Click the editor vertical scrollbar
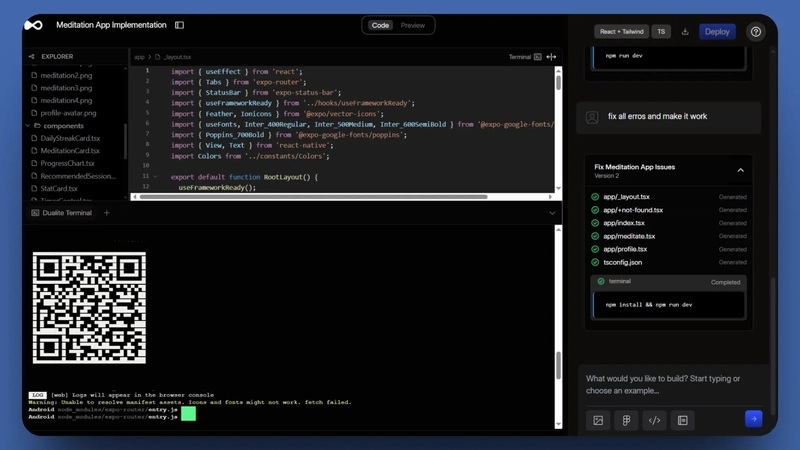Screen dimensions: 800x450 (559, 83)
